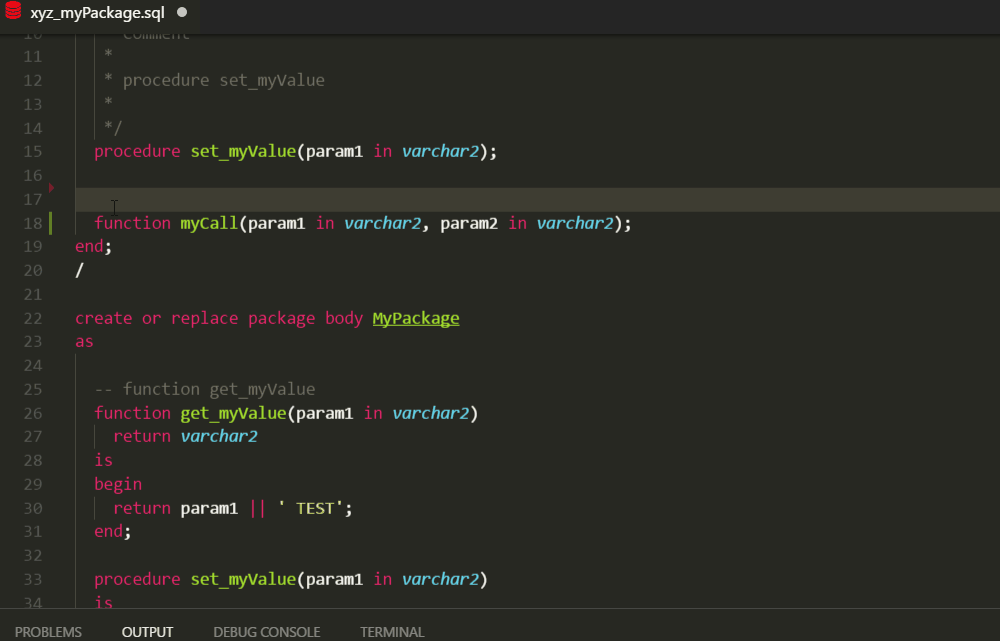Click the '/' terminator on line 20
The width and height of the screenshot is (1000, 641).
79,270
